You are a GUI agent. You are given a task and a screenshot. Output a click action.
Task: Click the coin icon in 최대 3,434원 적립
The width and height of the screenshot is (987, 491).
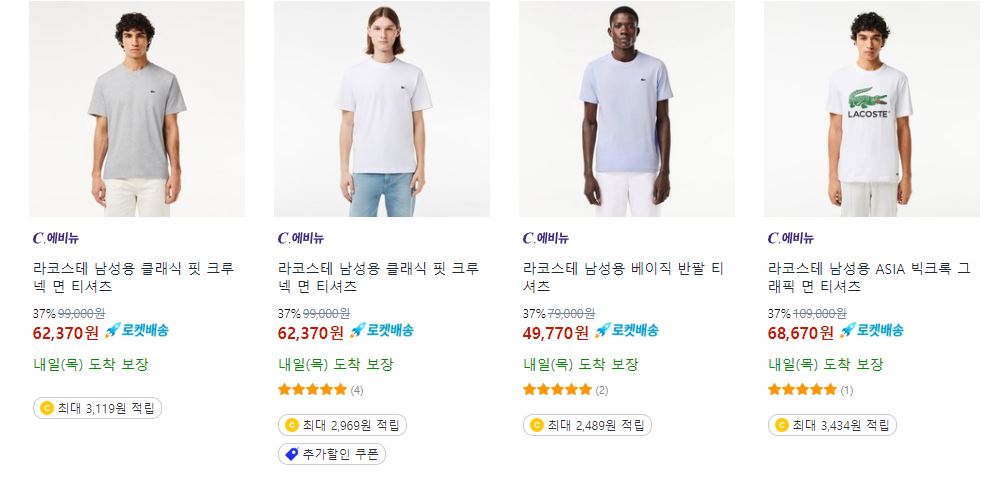pyautogui.click(x=782, y=425)
